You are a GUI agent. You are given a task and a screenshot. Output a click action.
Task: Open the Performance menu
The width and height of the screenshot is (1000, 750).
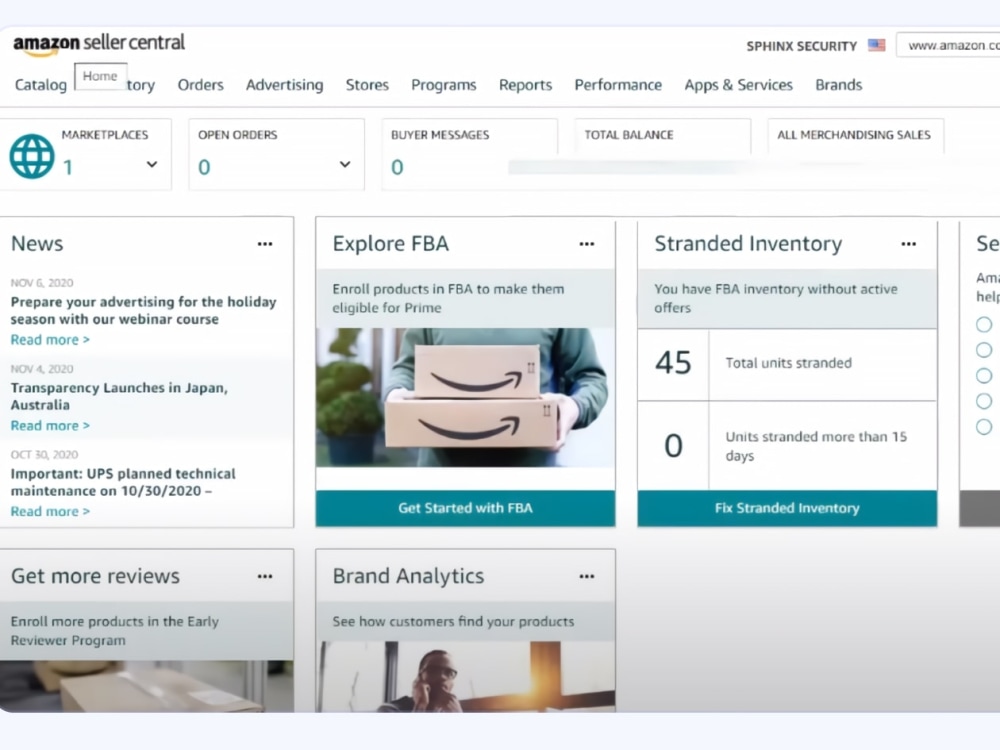coord(618,85)
